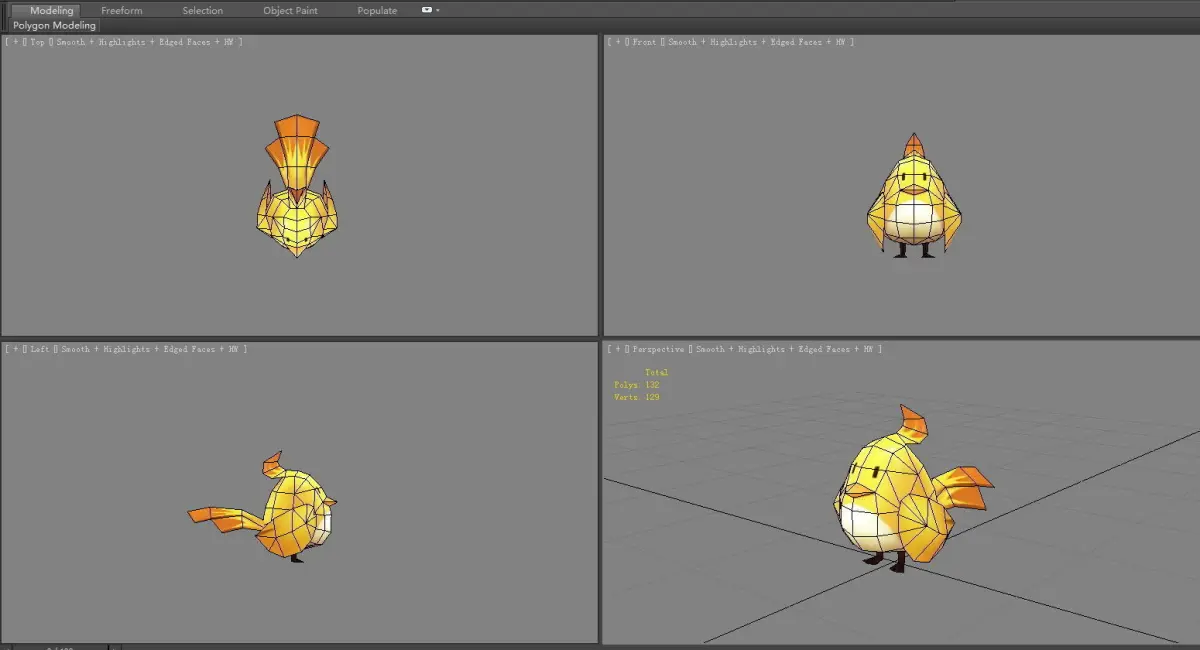Select the bird model in Front viewport
Viewport: 1200px width, 650px height.
913,200
